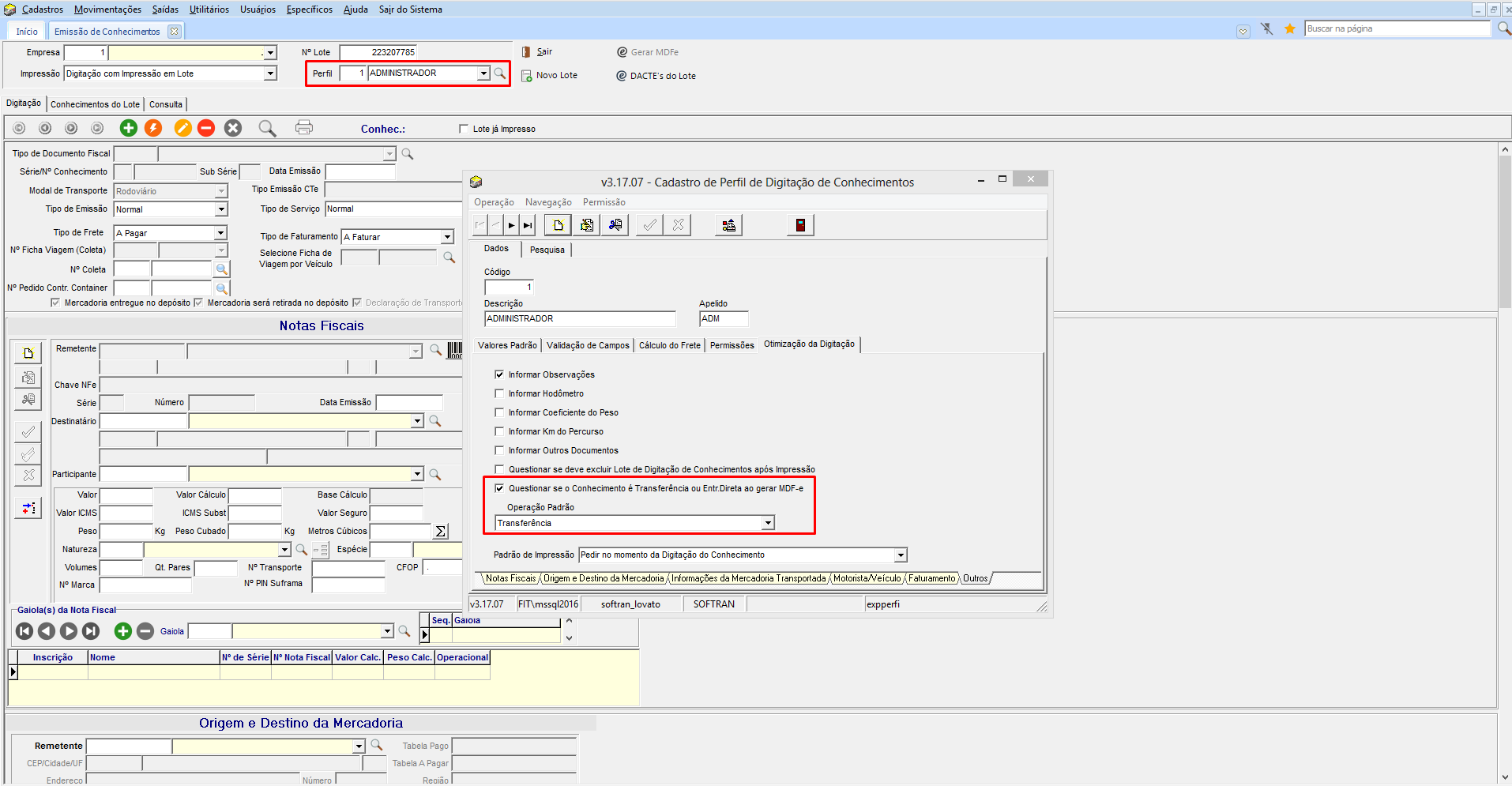Open the Tipo de Frete dropdown

tap(221, 233)
